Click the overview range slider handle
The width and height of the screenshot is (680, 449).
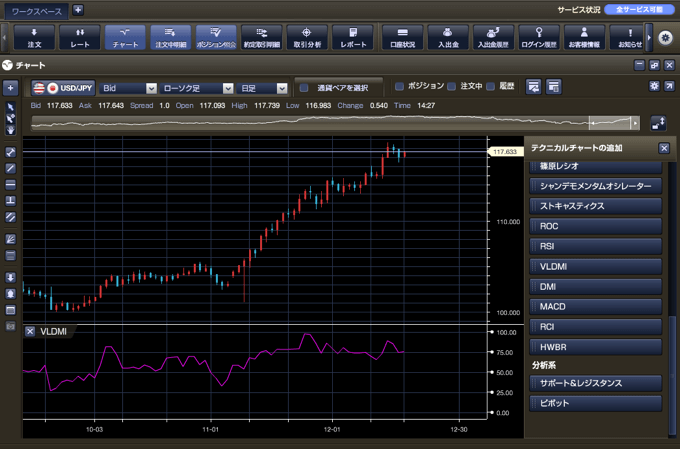(x=611, y=123)
